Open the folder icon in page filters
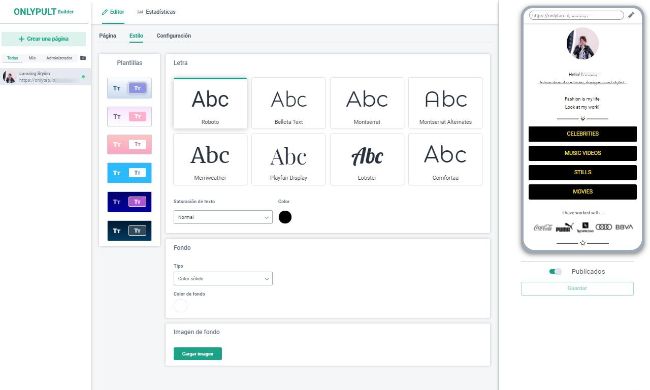Image resolution: width=650 pixels, height=390 pixels. pyautogui.click(x=83, y=58)
